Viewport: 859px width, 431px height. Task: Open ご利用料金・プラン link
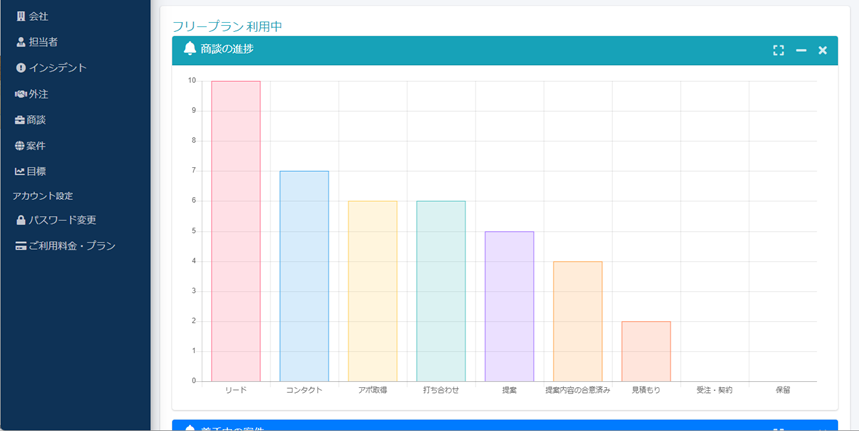[72, 246]
